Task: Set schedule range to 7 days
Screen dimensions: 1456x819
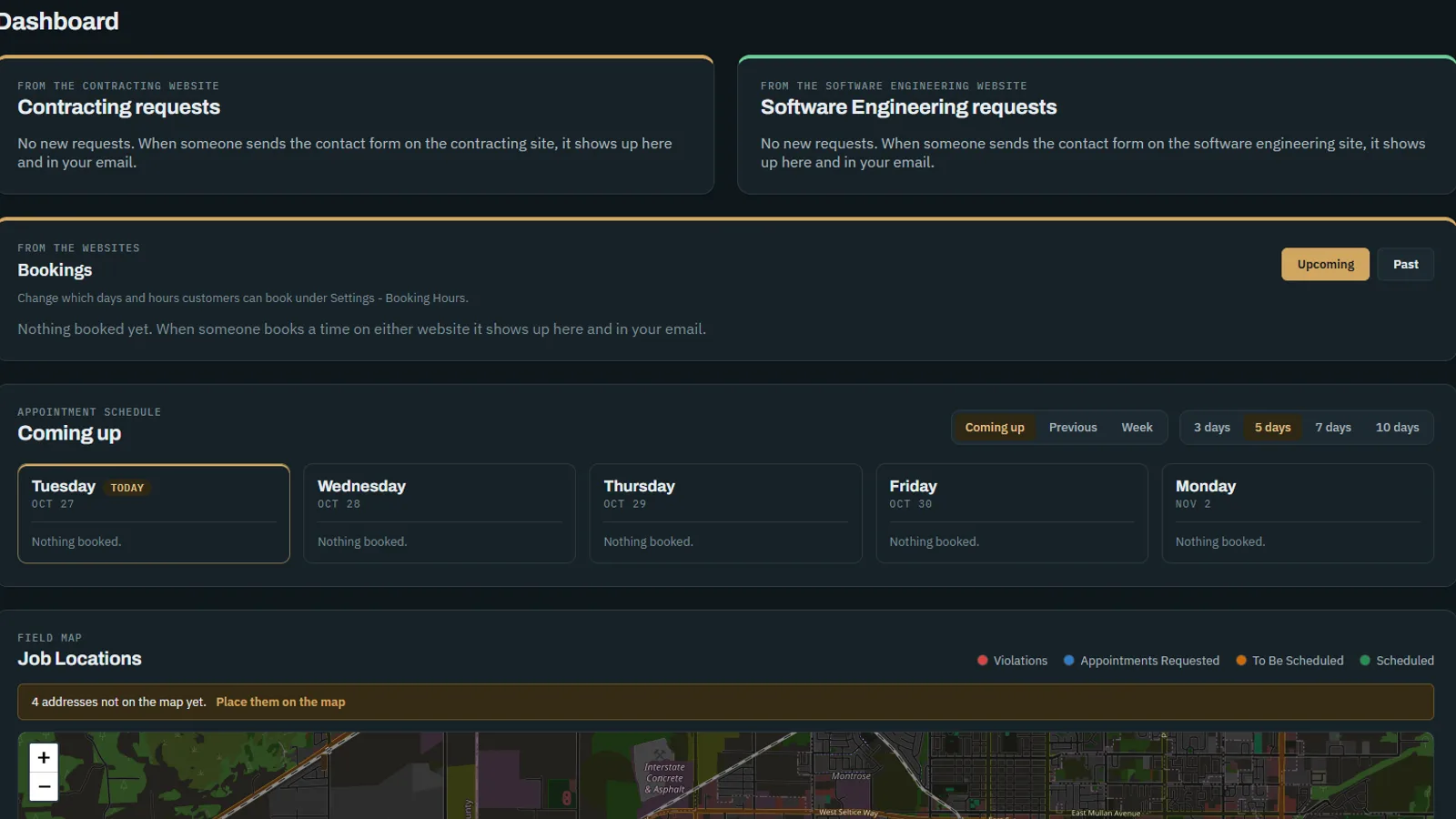Action: (1333, 427)
